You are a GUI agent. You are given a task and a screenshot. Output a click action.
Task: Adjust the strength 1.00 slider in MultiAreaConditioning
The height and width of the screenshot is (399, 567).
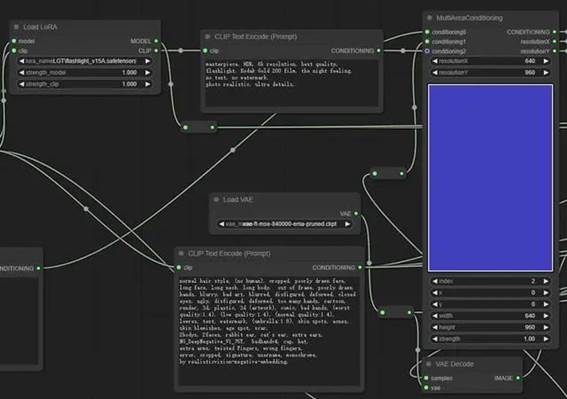[x=490, y=339]
